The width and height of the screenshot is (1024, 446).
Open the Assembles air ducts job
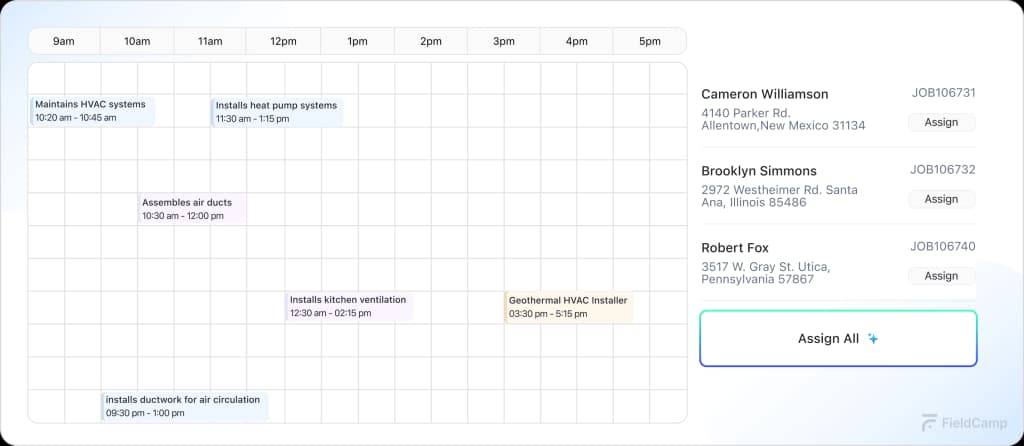tap(192, 209)
